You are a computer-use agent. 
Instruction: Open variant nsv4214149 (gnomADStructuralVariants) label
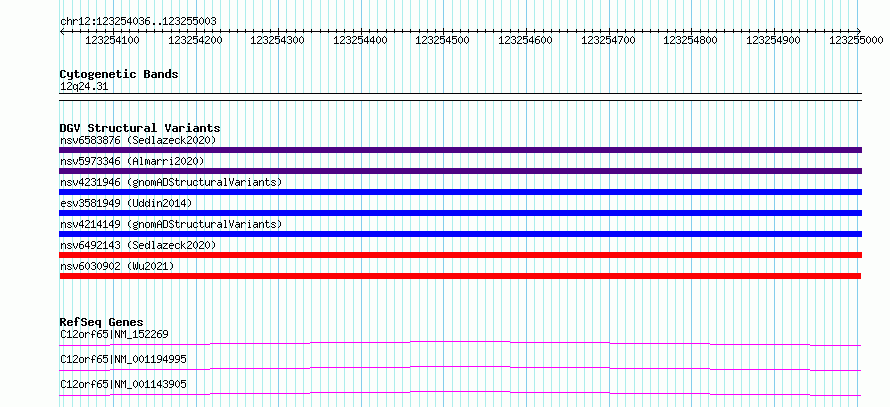(171, 224)
